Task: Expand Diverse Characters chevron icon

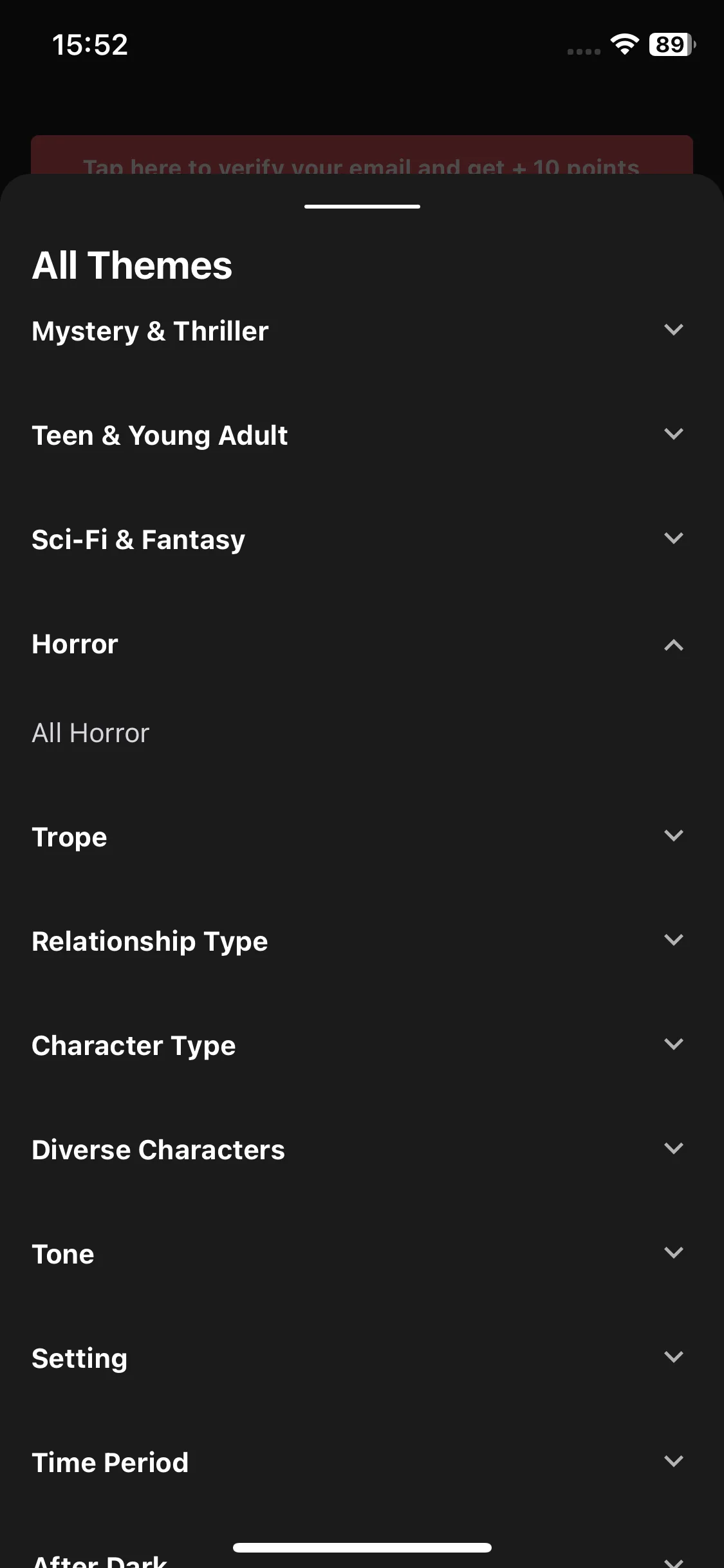Action: [x=673, y=1149]
